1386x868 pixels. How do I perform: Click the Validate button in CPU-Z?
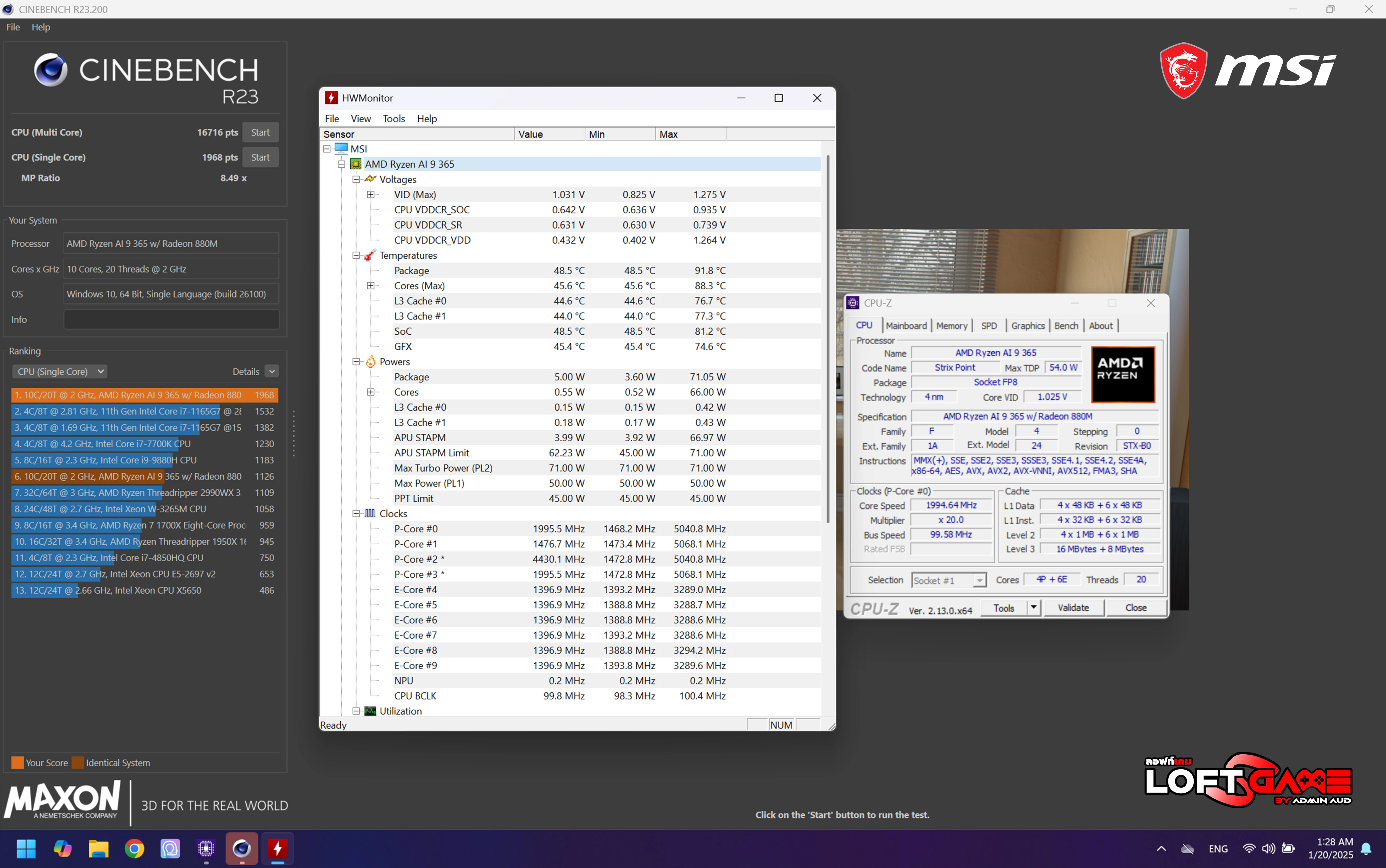pos(1073,607)
